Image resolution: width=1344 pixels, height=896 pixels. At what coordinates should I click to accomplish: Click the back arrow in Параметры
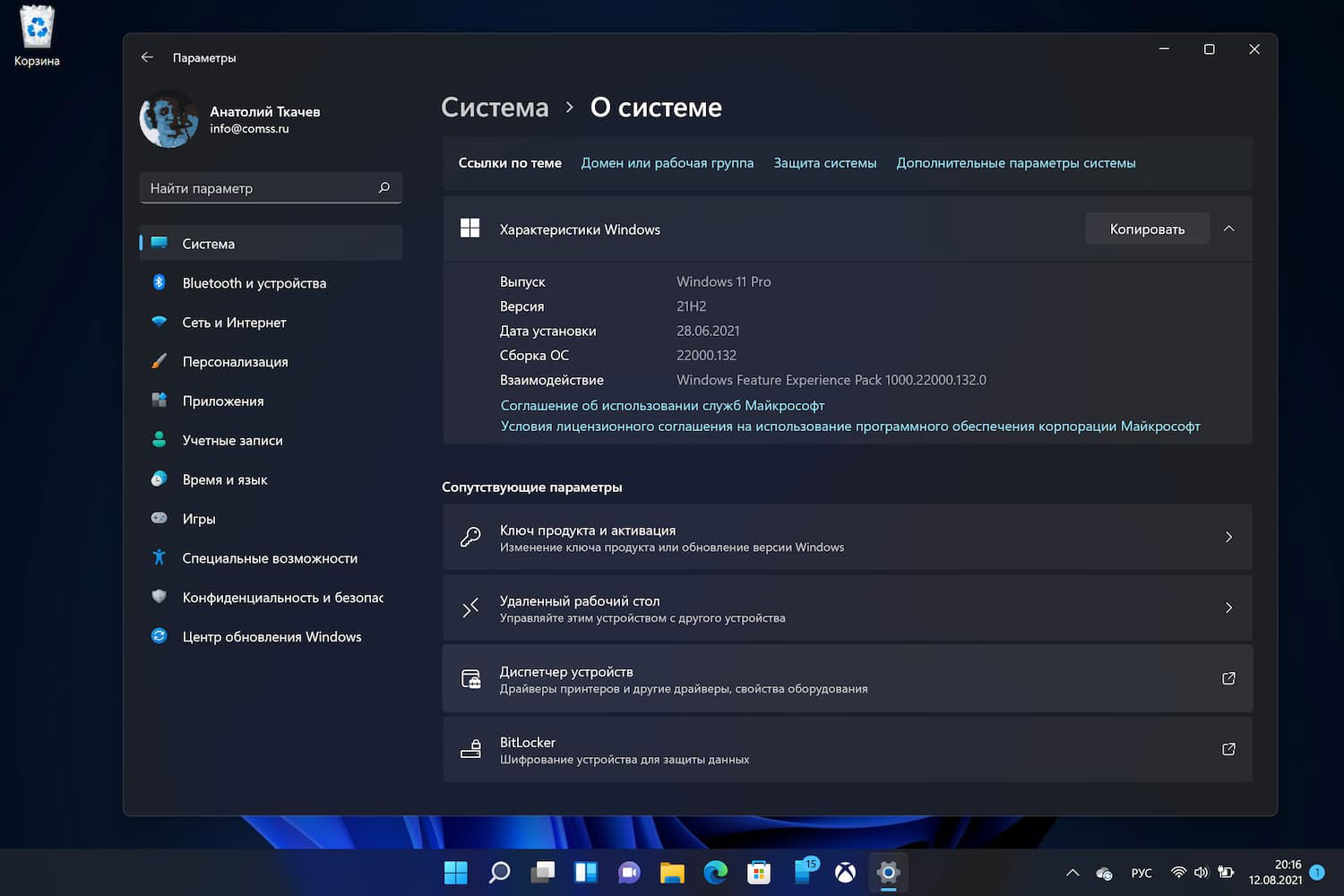(x=147, y=56)
